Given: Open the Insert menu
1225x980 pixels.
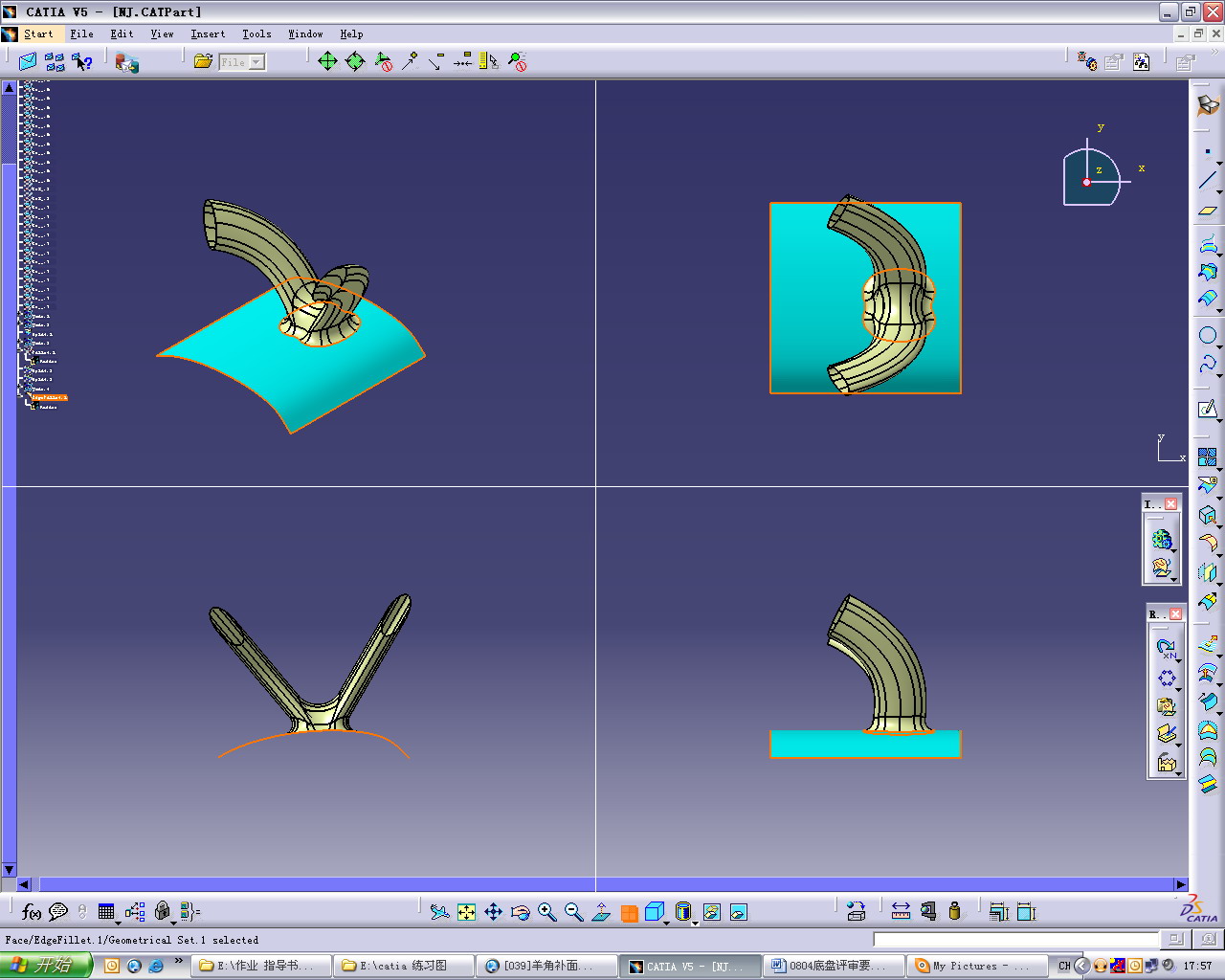Looking at the screenshot, I should click(208, 33).
